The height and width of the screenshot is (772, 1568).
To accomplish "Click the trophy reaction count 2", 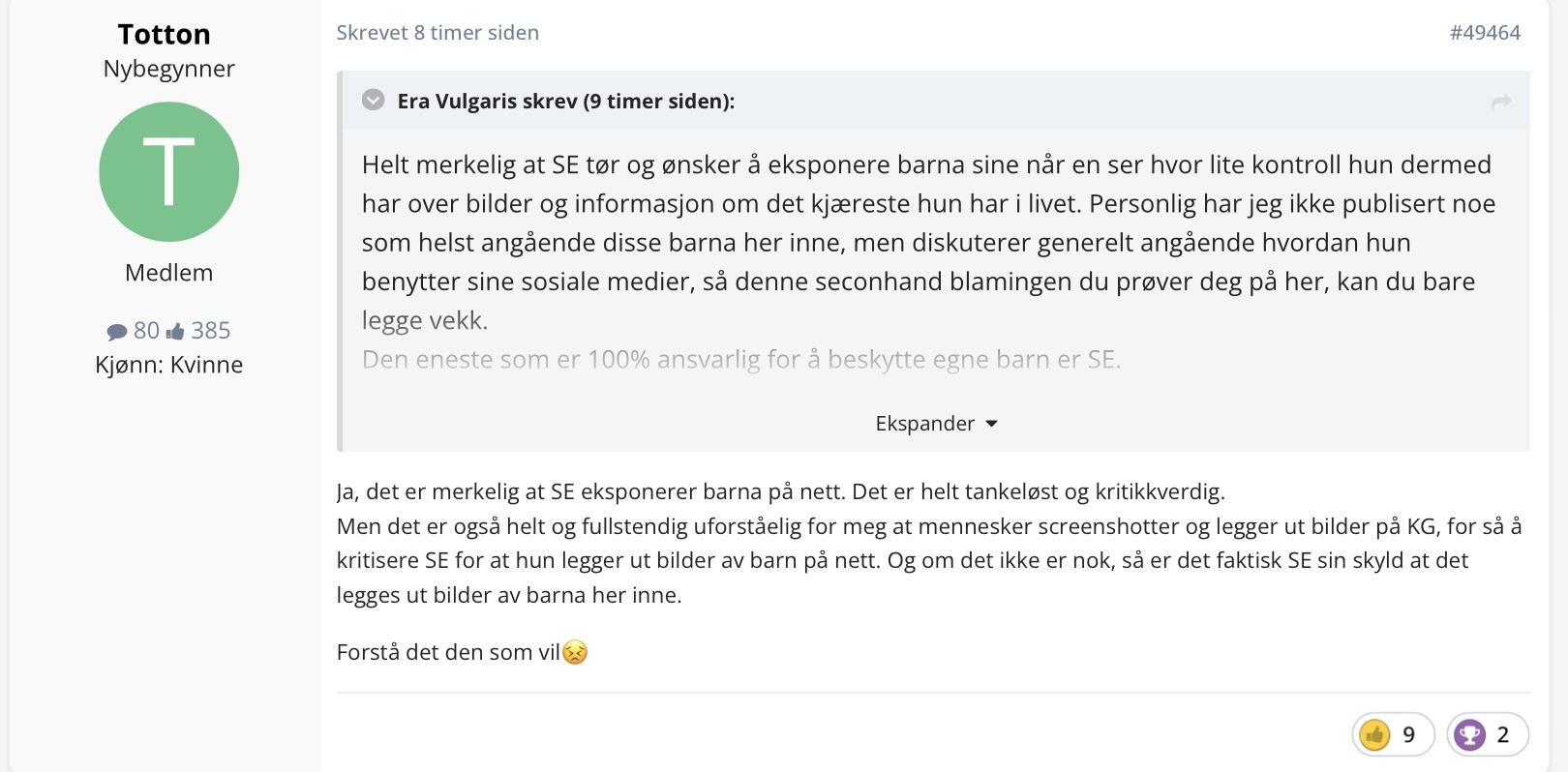I will coord(1502,734).
